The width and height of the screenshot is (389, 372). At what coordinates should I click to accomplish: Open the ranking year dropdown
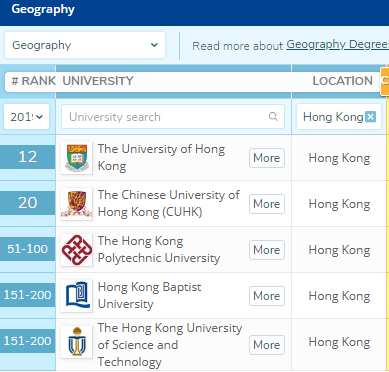pyautogui.click(x=27, y=117)
